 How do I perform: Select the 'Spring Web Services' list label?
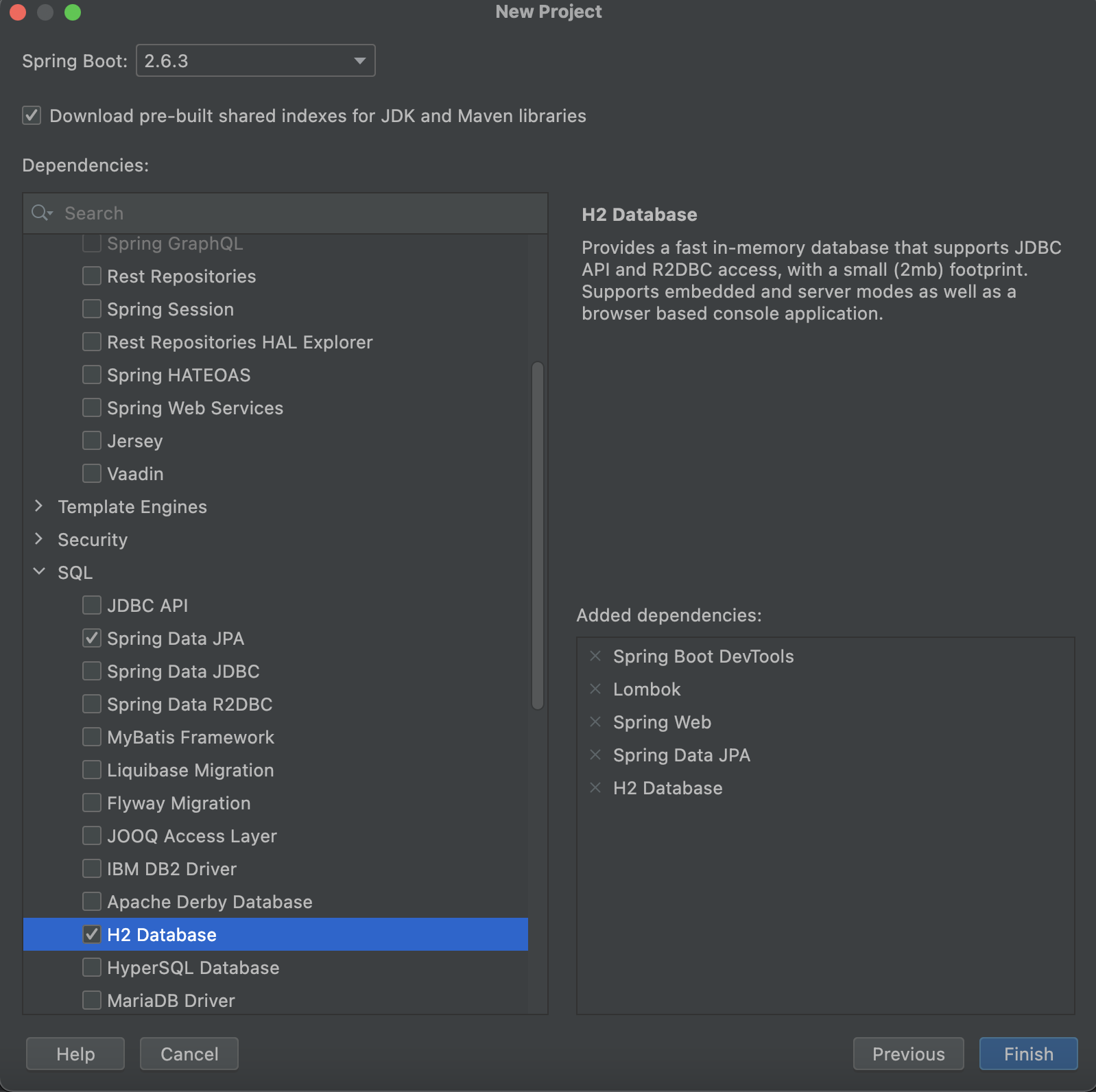click(195, 408)
